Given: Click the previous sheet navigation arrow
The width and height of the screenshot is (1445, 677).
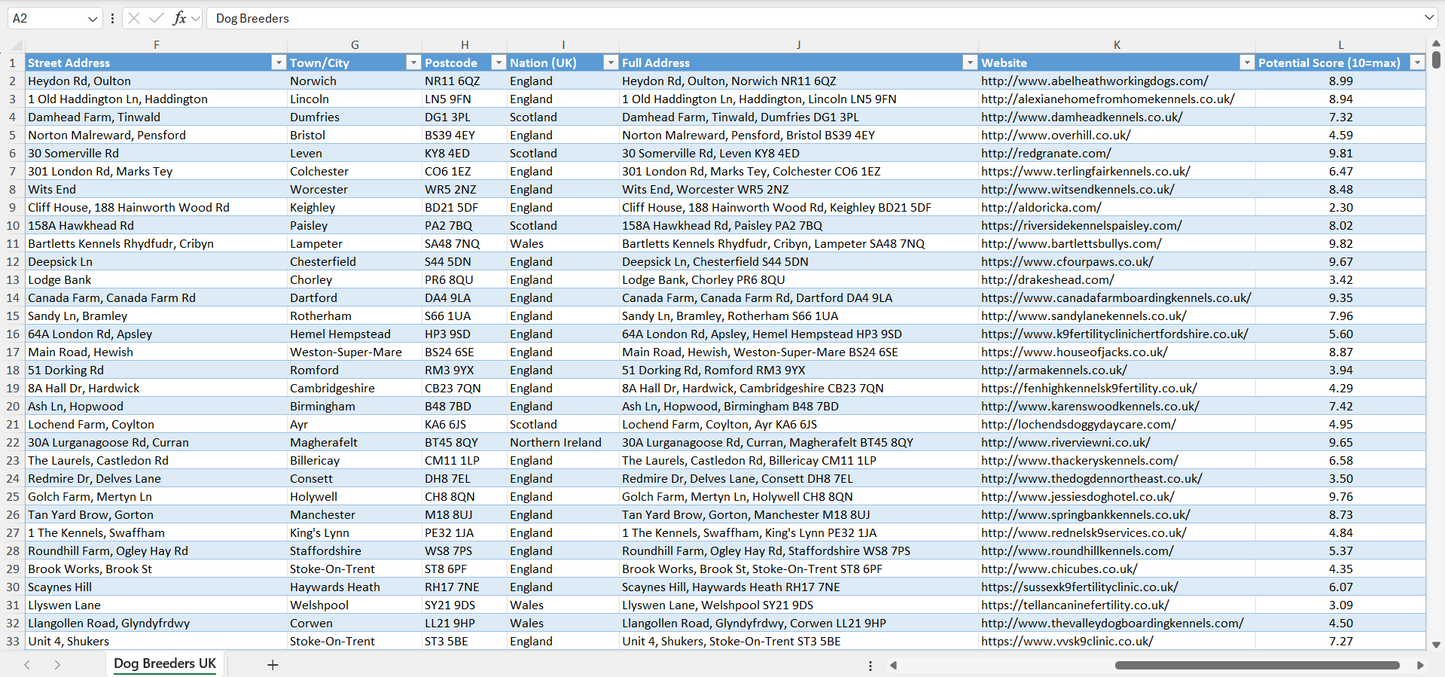Looking at the screenshot, I should [x=27, y=665].
